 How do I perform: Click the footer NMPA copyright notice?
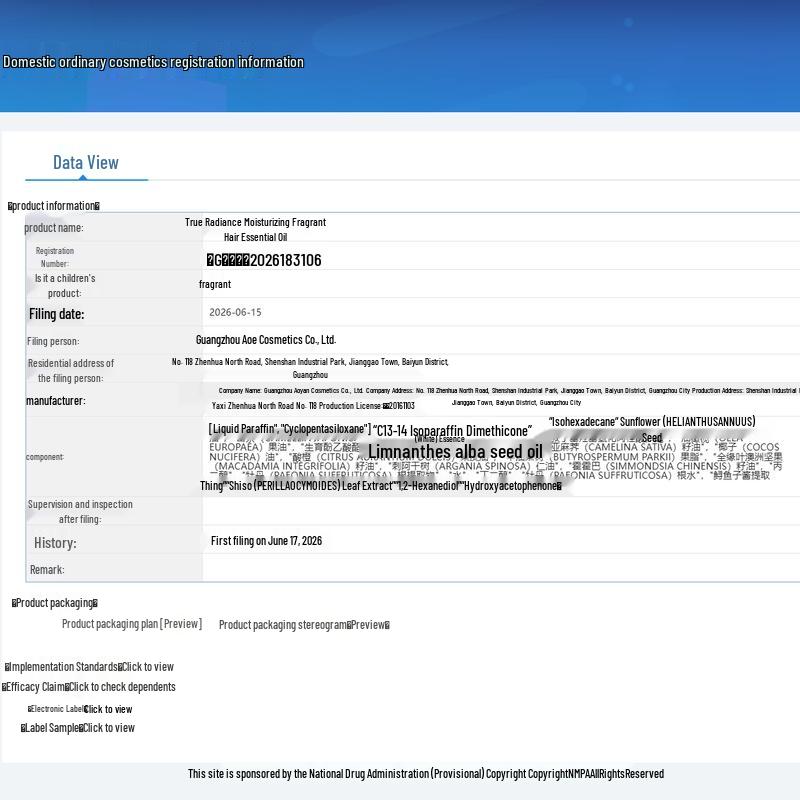[426, 774]
